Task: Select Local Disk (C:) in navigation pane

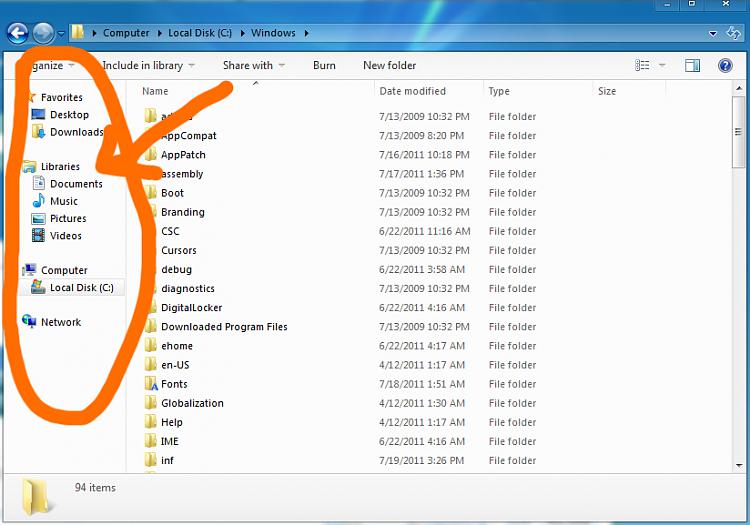Action: (x=82, y=287)
